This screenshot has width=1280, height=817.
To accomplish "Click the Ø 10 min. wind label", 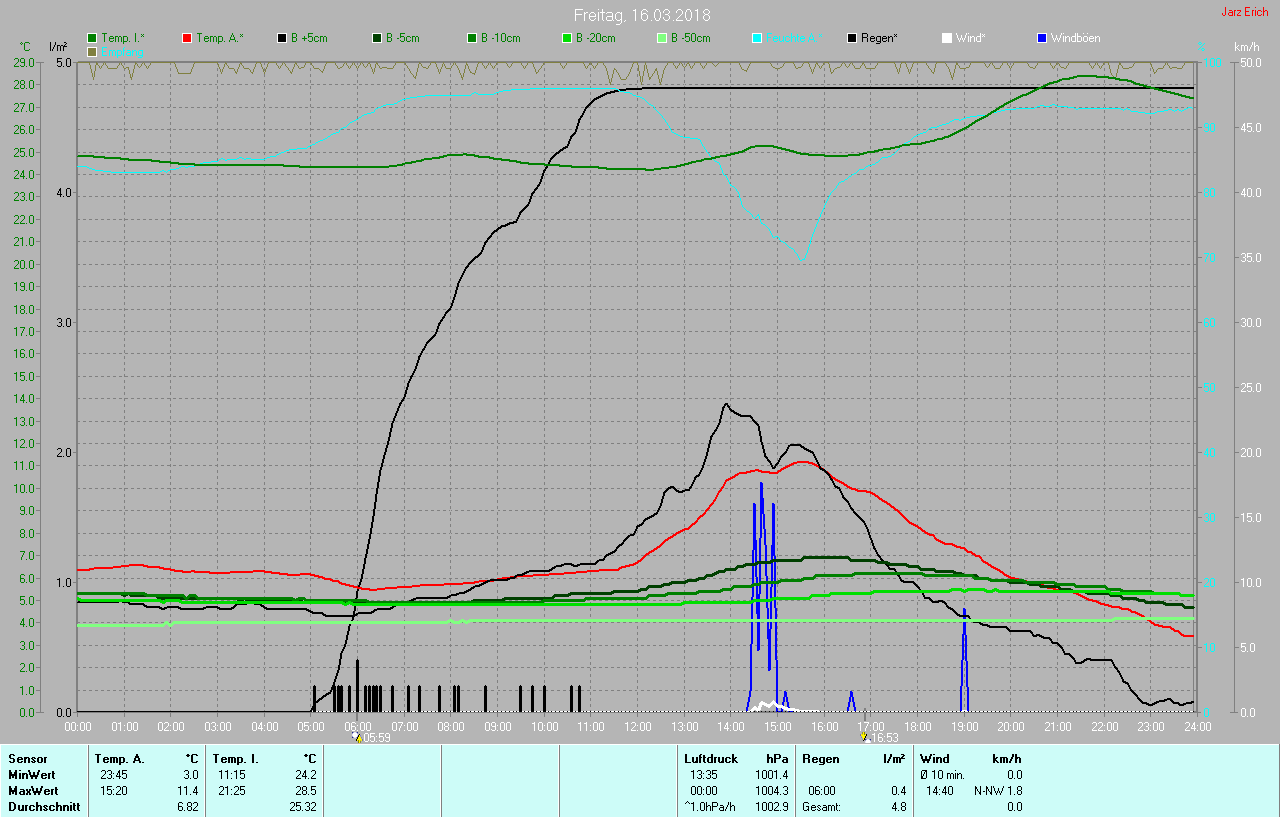I will (x=943, y=775).
